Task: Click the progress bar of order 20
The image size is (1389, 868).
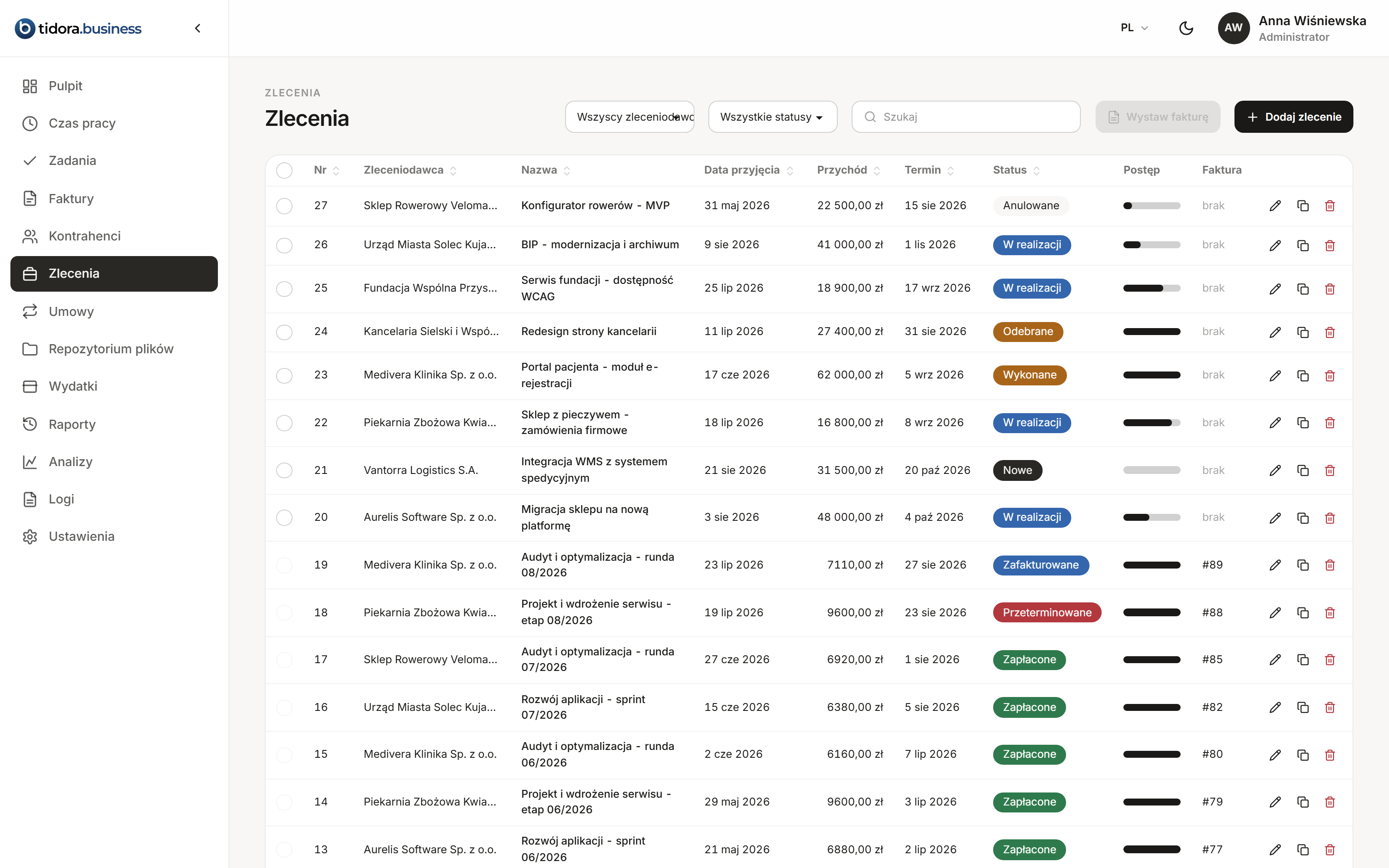Action: point(1152,517)
